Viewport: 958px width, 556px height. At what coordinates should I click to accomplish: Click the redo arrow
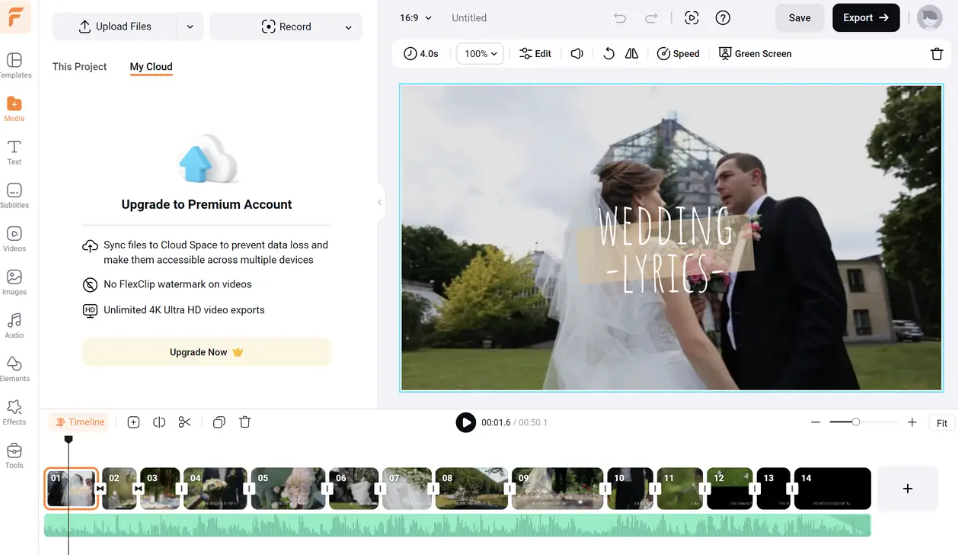point(651,18)
